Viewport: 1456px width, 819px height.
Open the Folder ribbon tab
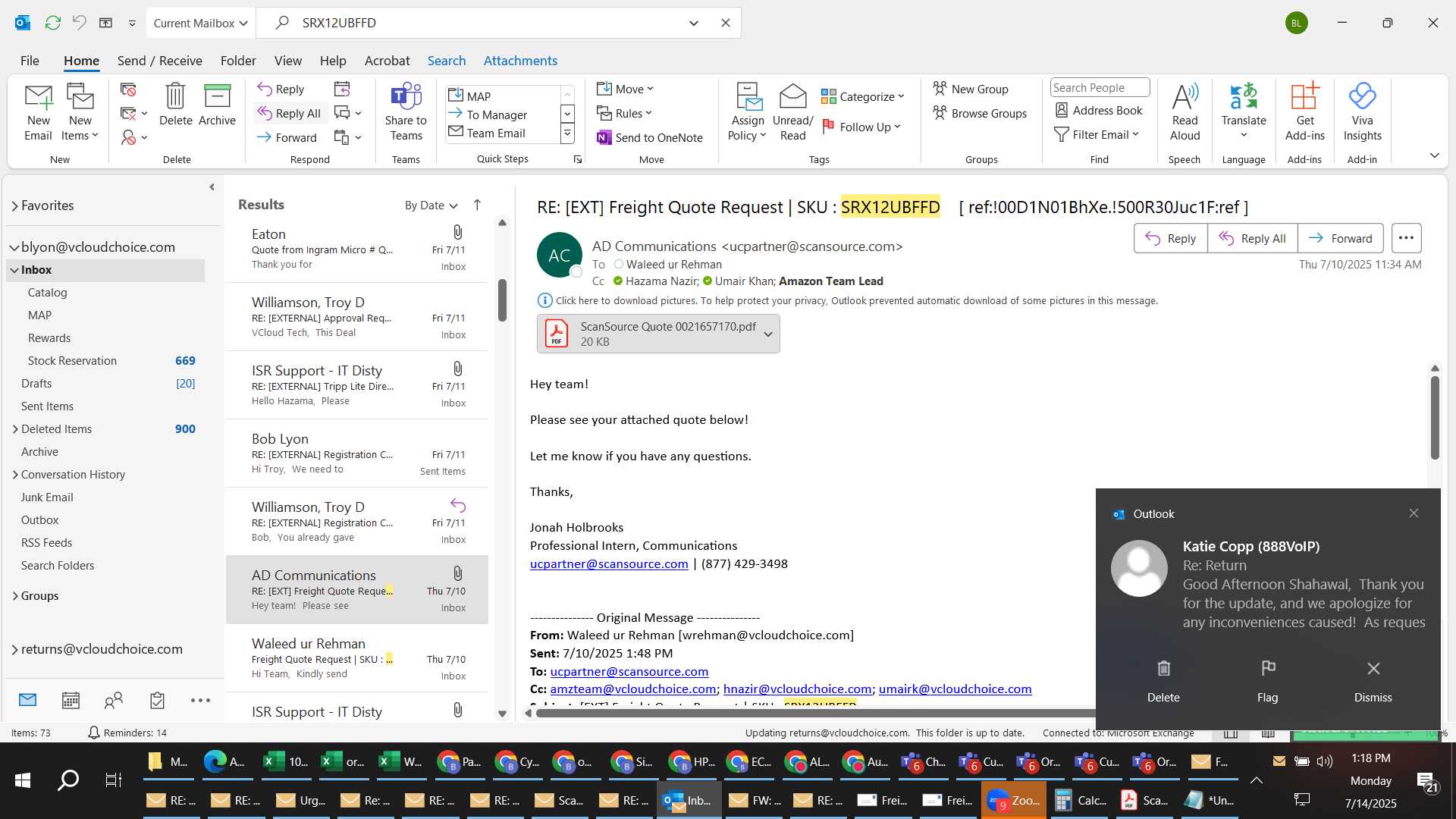coord(238,61)
